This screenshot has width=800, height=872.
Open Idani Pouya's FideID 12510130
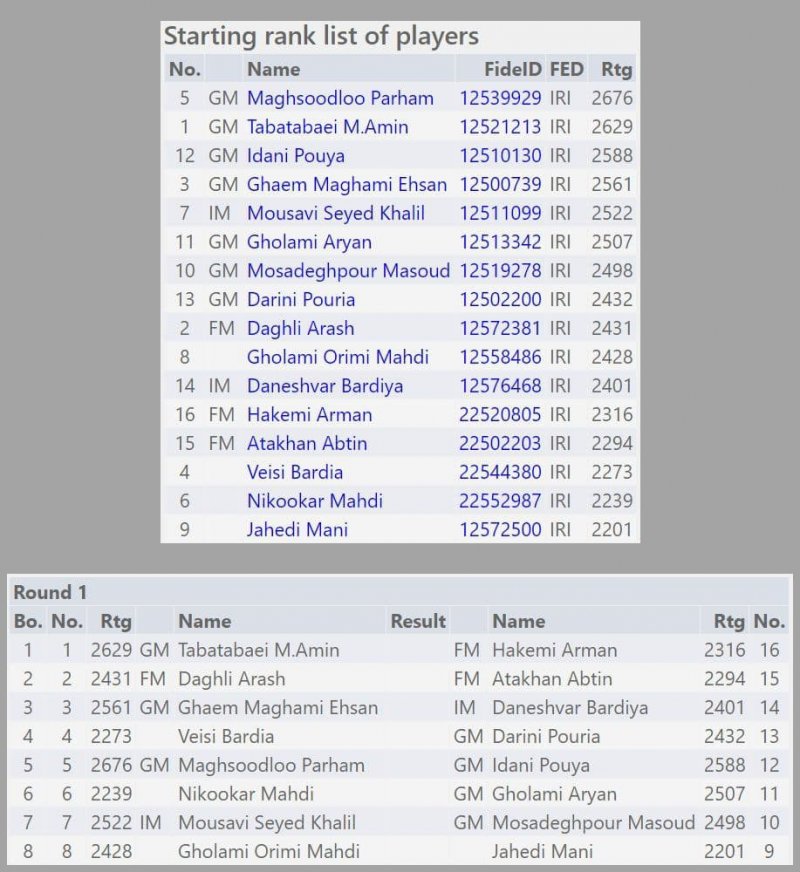coord(500,156)
